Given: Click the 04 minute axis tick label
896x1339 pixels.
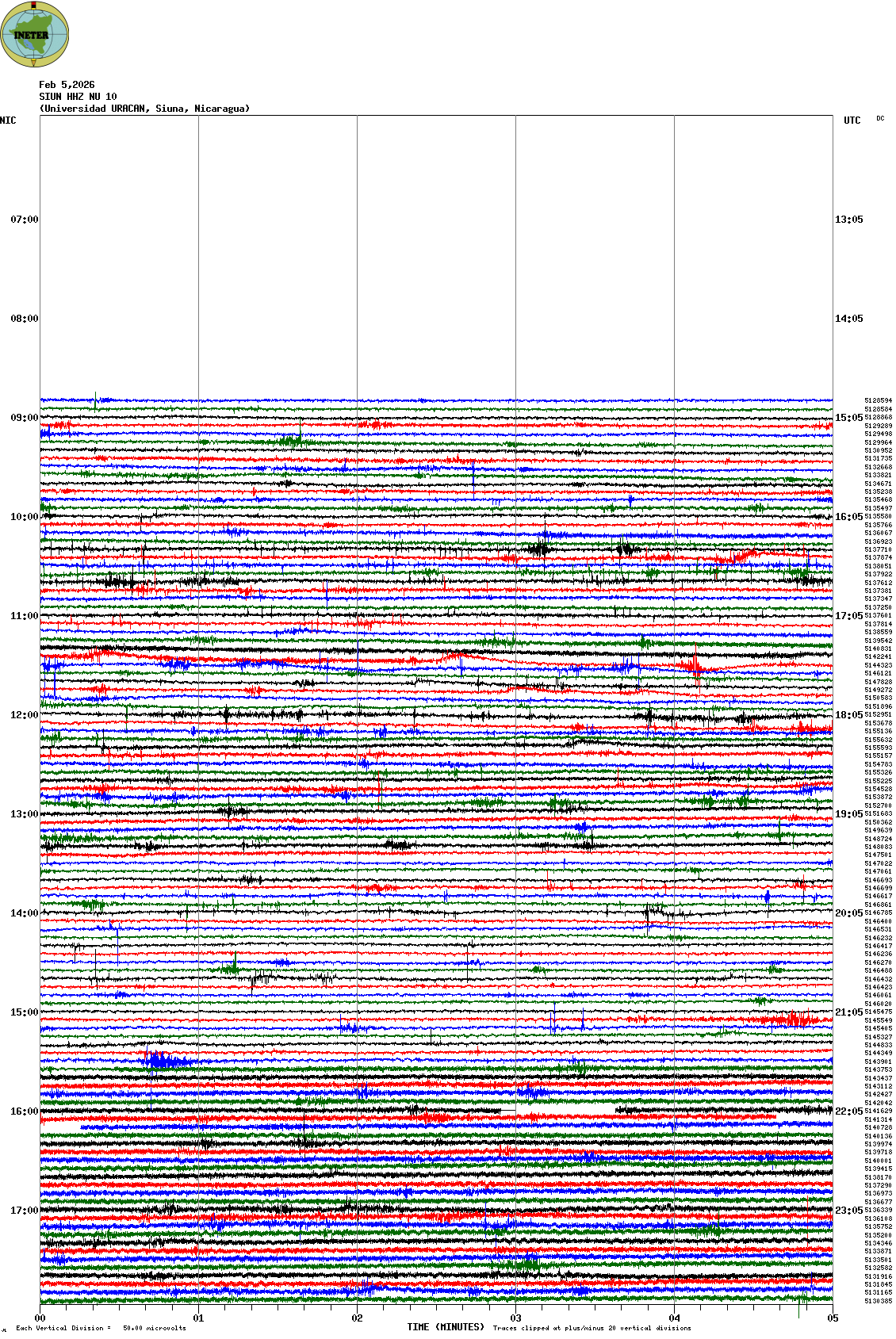Looking at the screenshot, I should (674, 1318).
